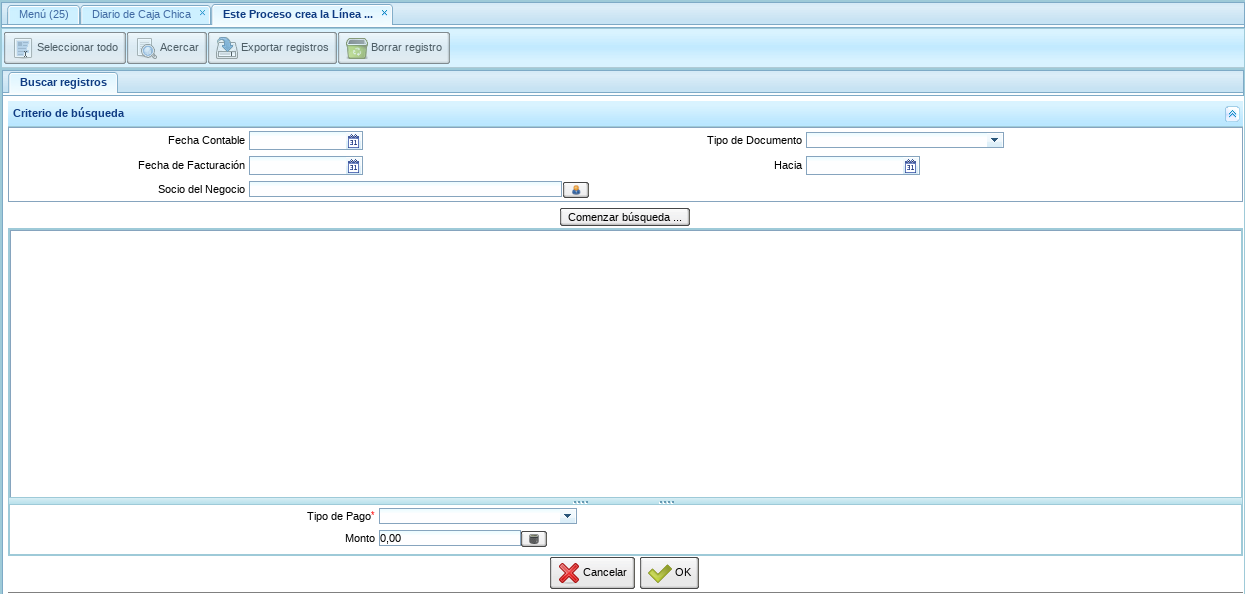1245x594 pixels.
Task: Select the Este Proceso crea la Línea tab
Action: [x=298, y=14]
